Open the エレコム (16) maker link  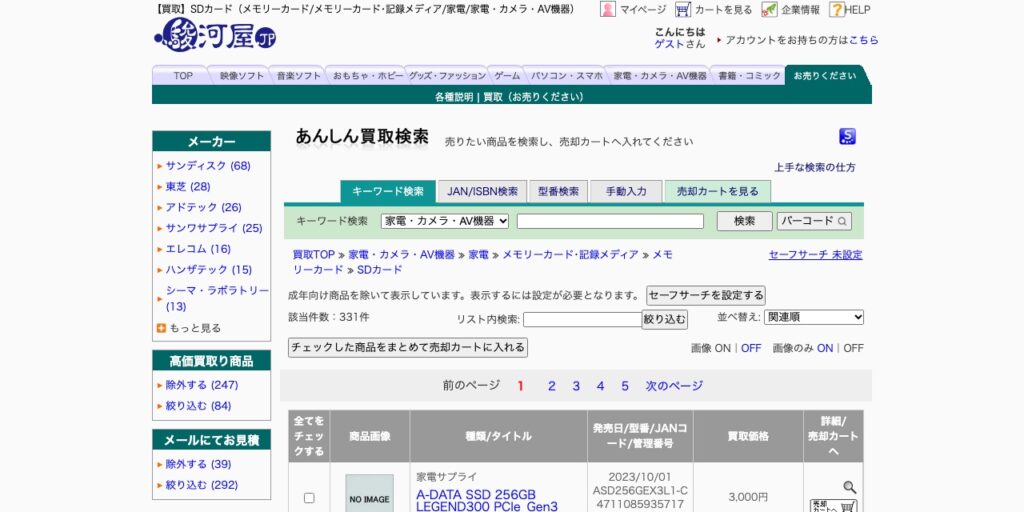198,249
